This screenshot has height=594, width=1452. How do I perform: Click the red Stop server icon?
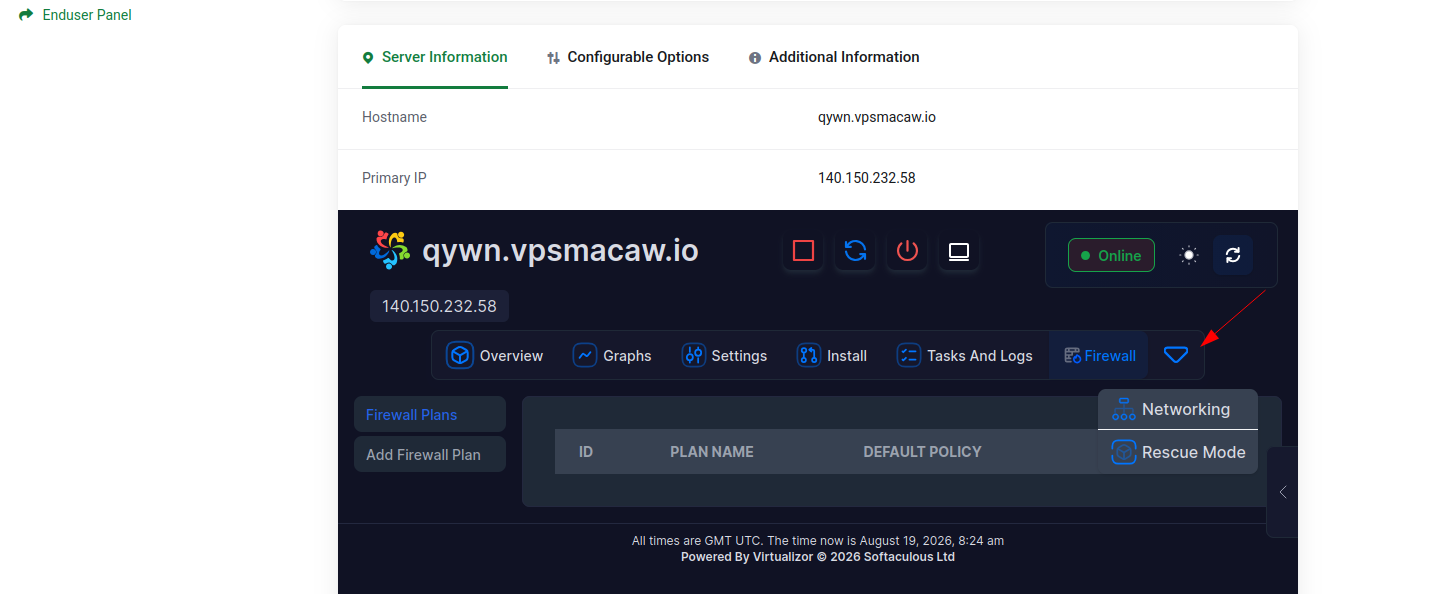pos(803,250)
